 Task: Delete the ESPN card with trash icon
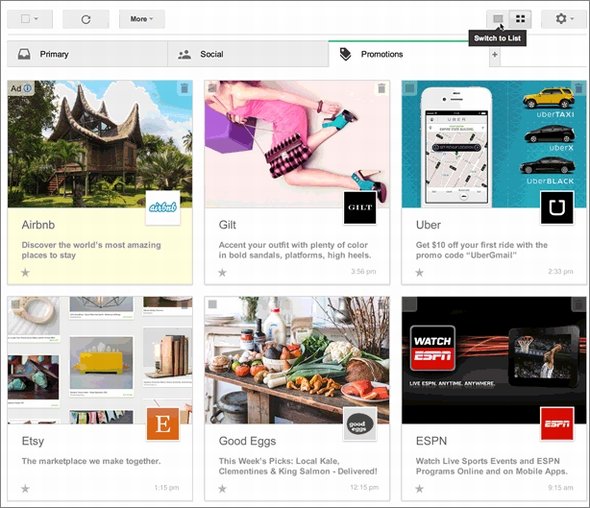point(579,304)
